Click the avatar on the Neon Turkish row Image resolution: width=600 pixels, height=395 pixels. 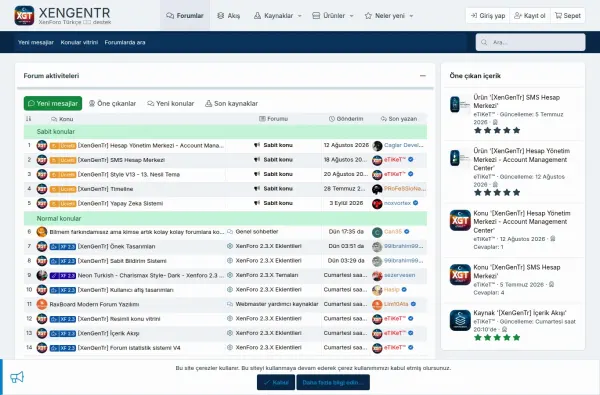(x=42, y=276)
